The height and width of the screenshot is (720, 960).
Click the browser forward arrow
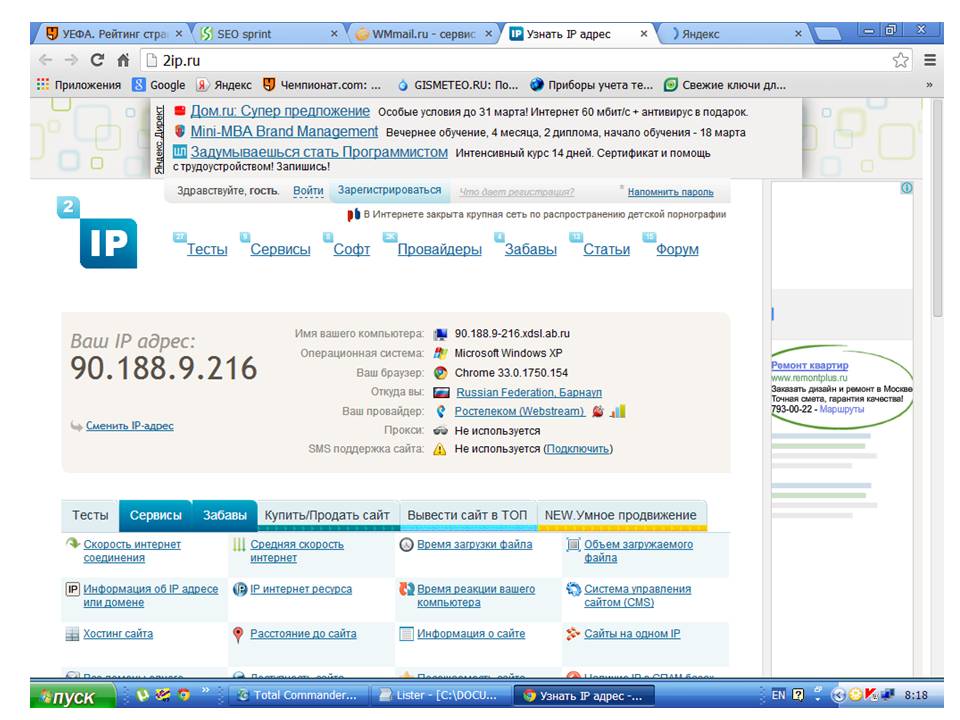coord(72,60)
